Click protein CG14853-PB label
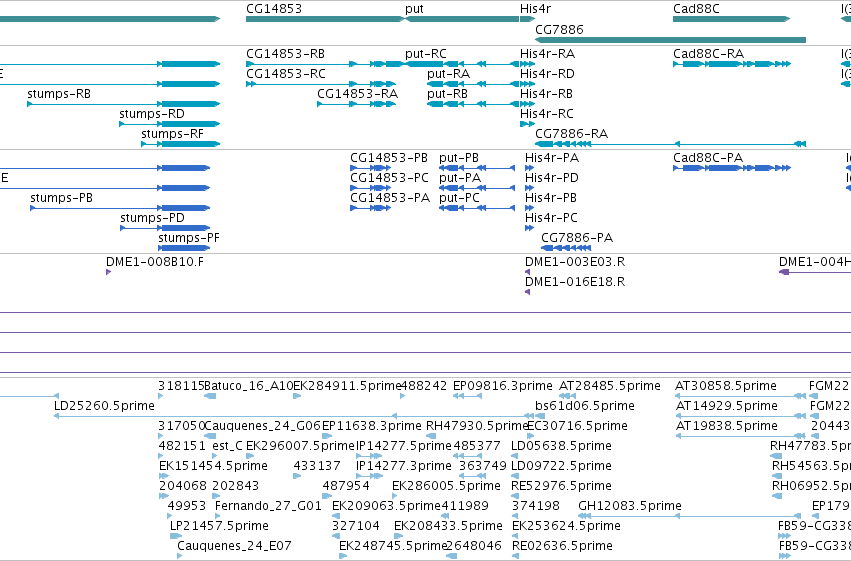 tap(389, 158)
